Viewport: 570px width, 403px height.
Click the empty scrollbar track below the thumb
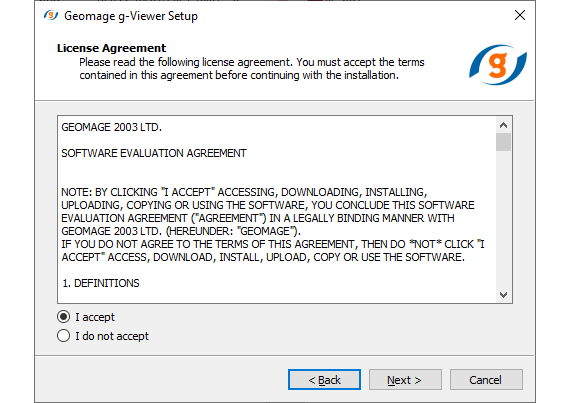pyautogui.click(x=503, y=219)
